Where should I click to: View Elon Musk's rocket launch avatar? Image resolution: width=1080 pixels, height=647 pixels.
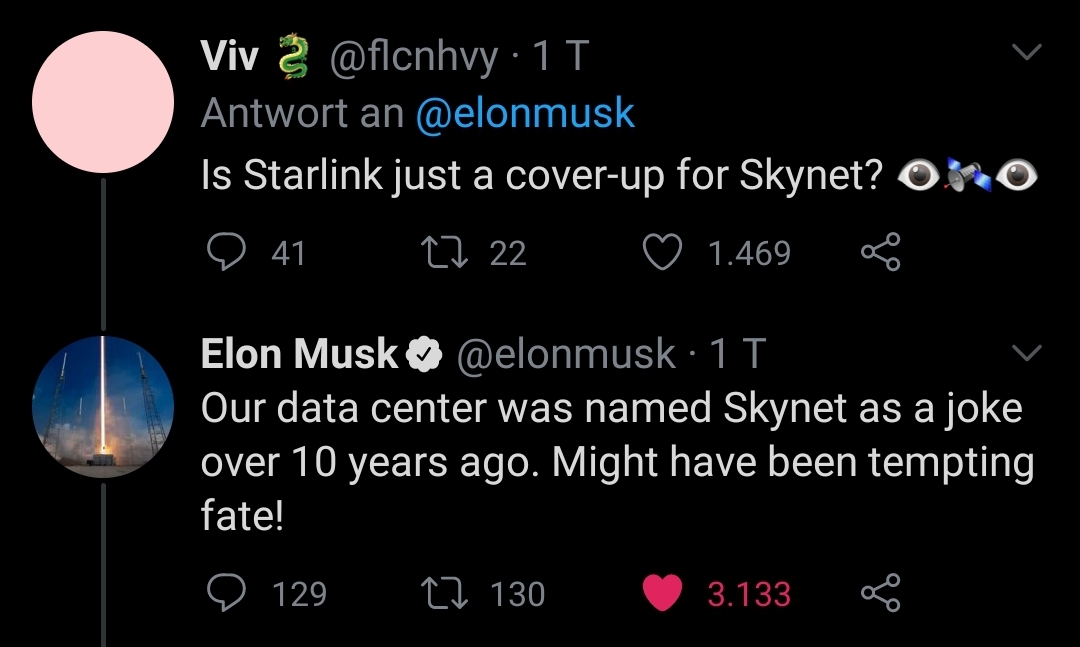[x=103, y=406]
